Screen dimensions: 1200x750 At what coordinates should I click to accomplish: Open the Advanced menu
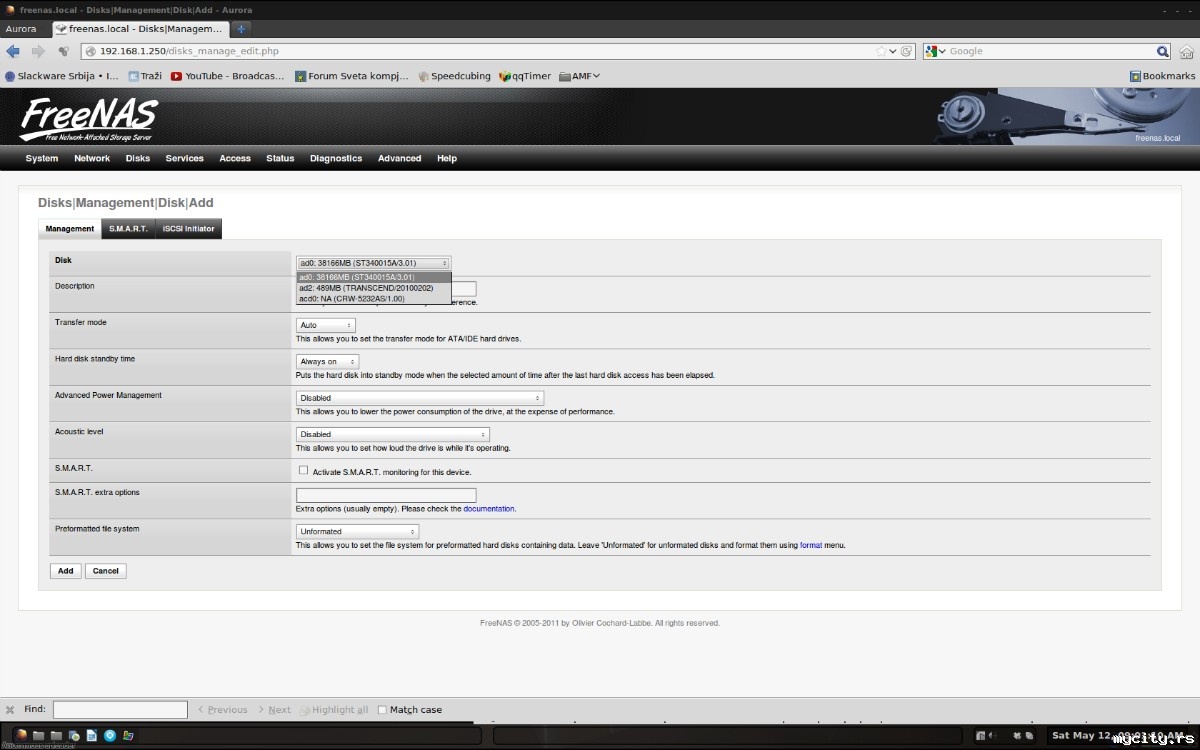(x=400, y=158)
